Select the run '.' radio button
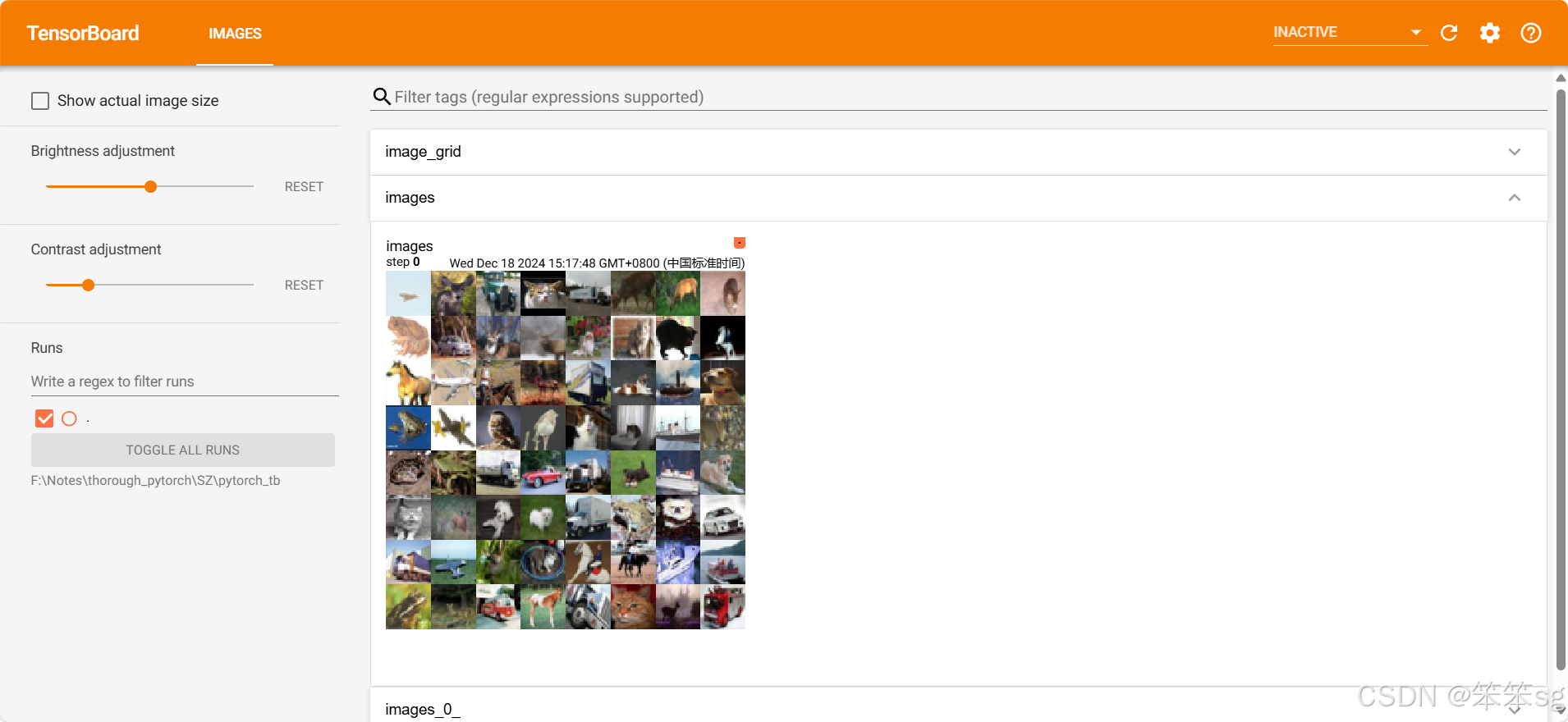1568x722 pixels. coord(69,418)
